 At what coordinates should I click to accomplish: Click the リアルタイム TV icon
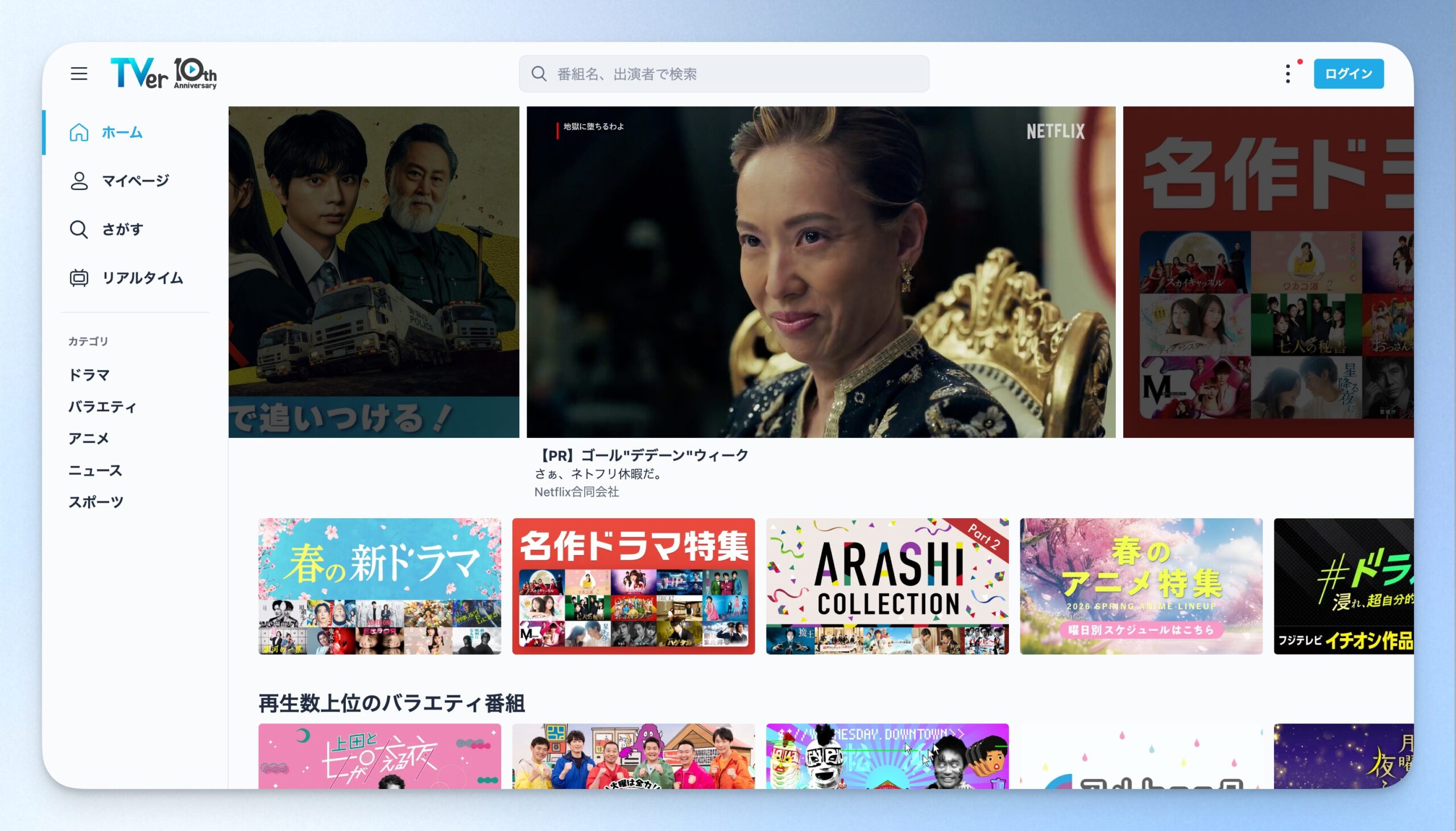tap(79, 278)
